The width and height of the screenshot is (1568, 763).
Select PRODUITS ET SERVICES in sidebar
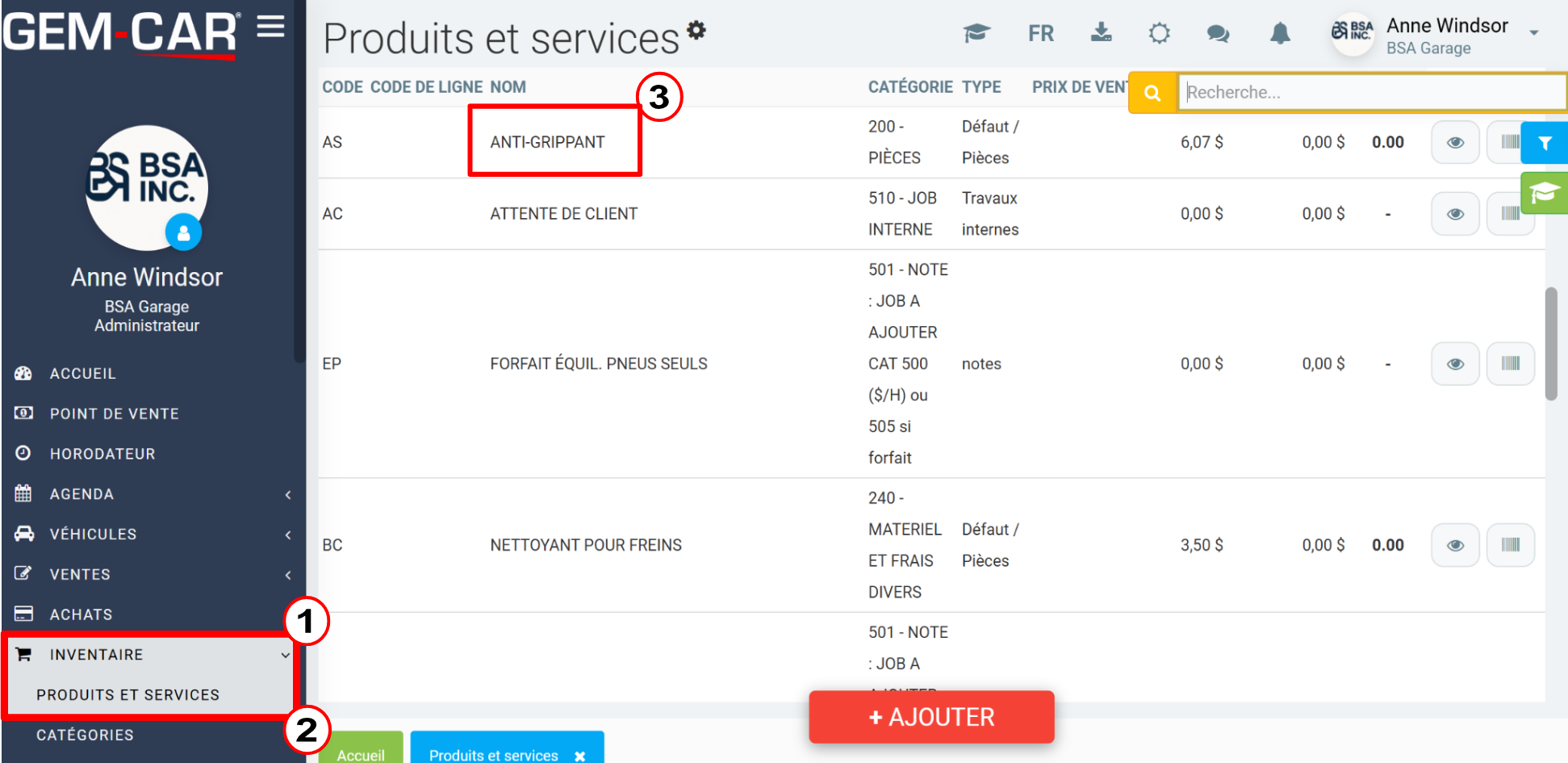pos(128,695)
